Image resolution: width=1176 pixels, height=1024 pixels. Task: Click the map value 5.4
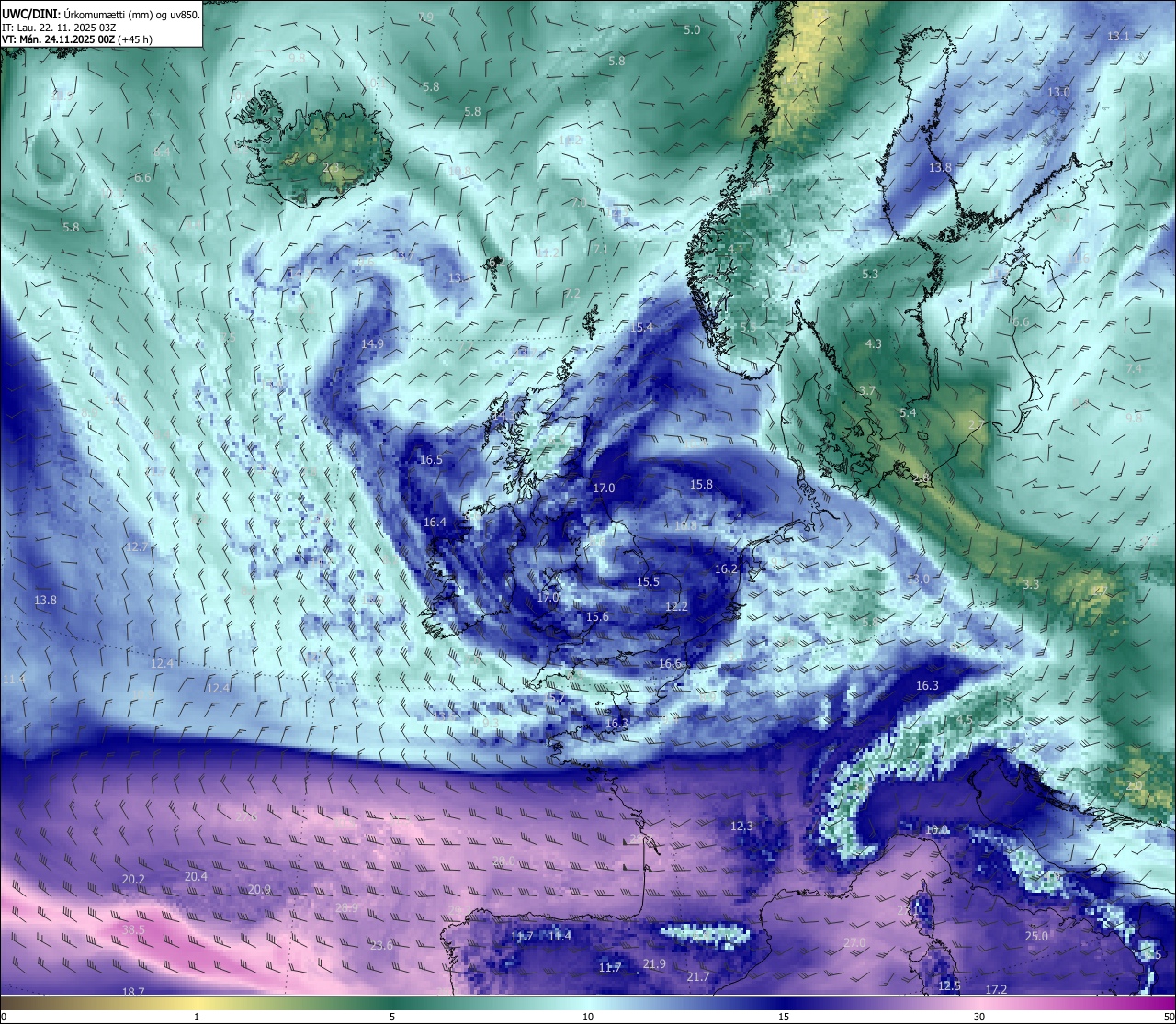pyautogui.click(x=908, y=412)
